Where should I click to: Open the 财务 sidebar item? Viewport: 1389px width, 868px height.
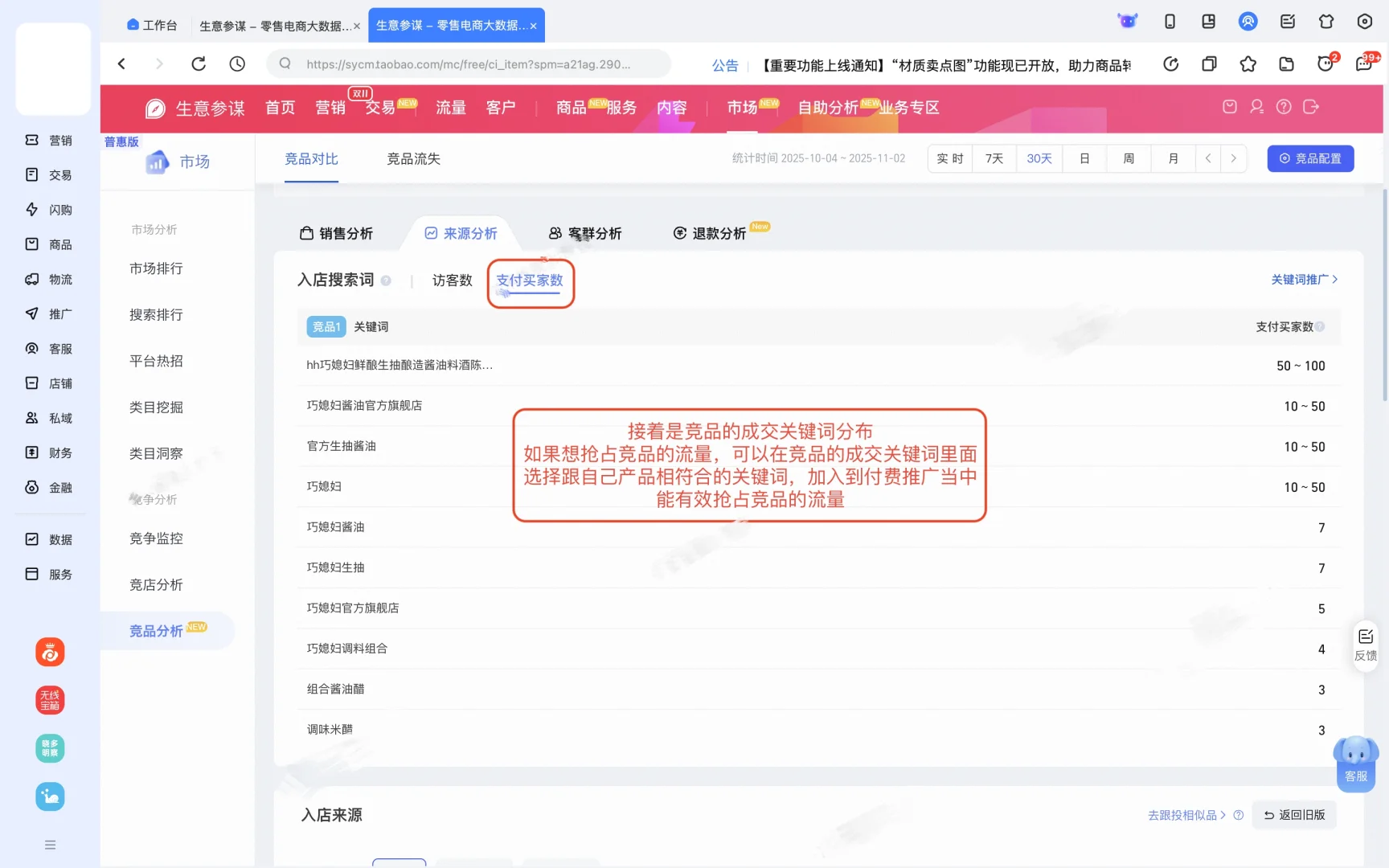[x=49, y=453]
